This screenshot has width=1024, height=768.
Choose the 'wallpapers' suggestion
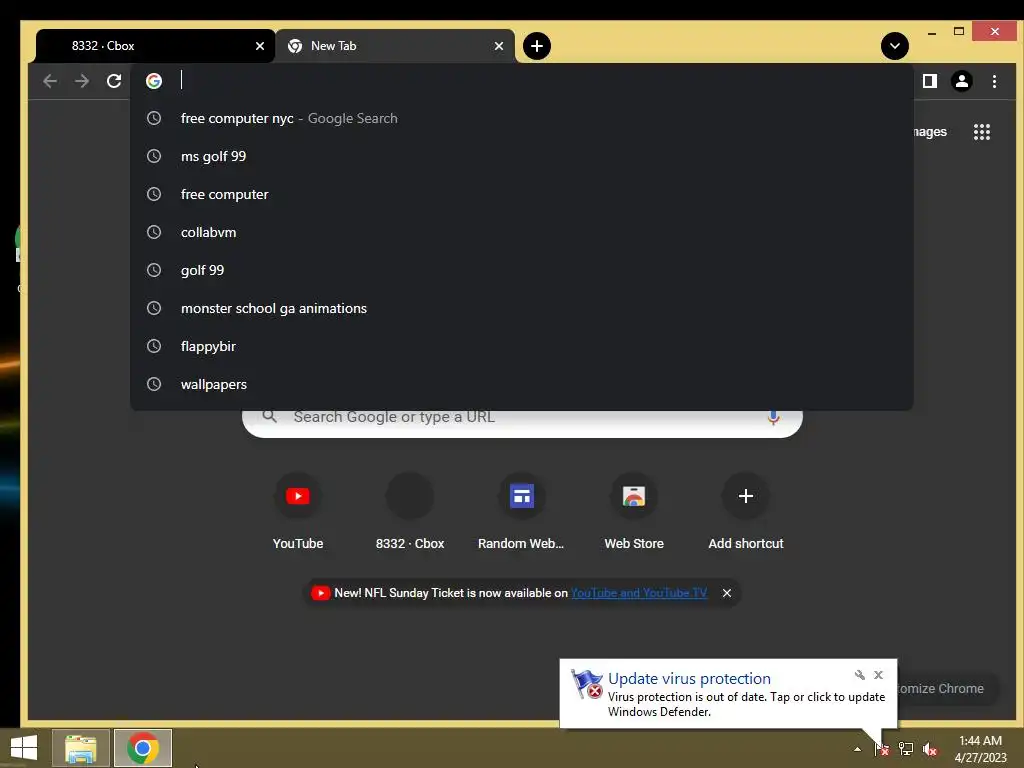coord(521,383)
